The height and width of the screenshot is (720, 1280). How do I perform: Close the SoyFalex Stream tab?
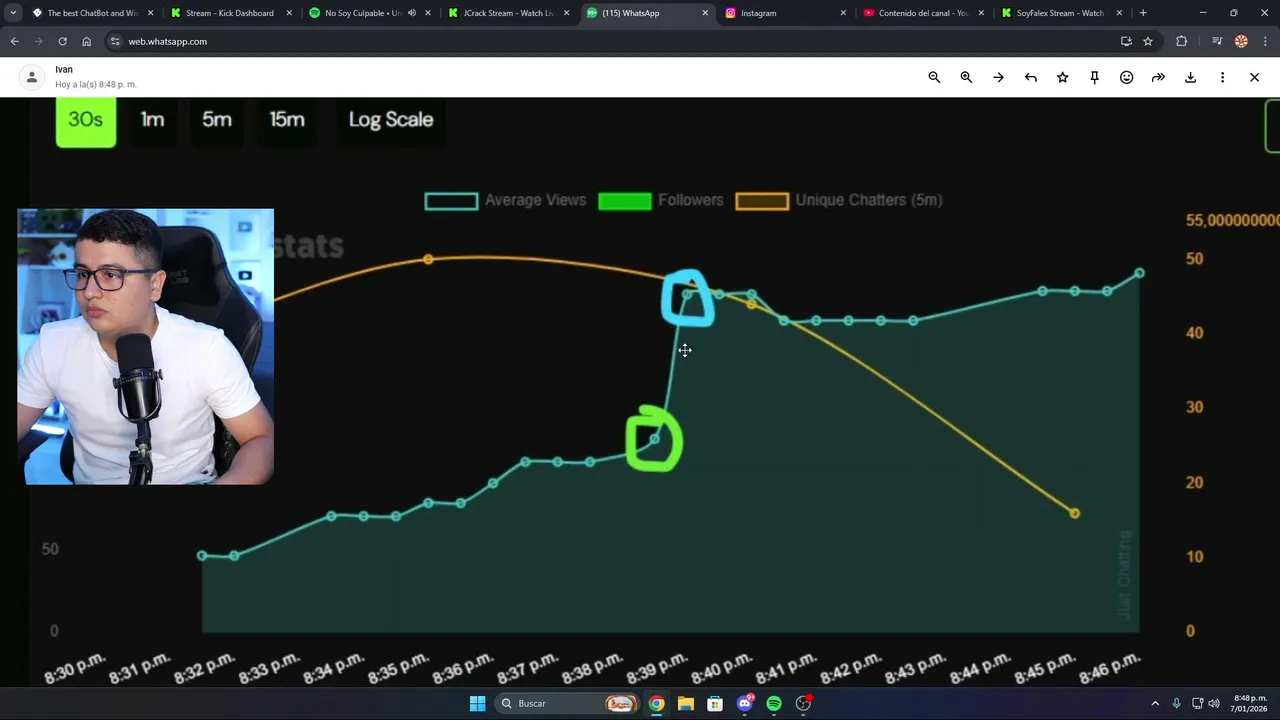1119,13
